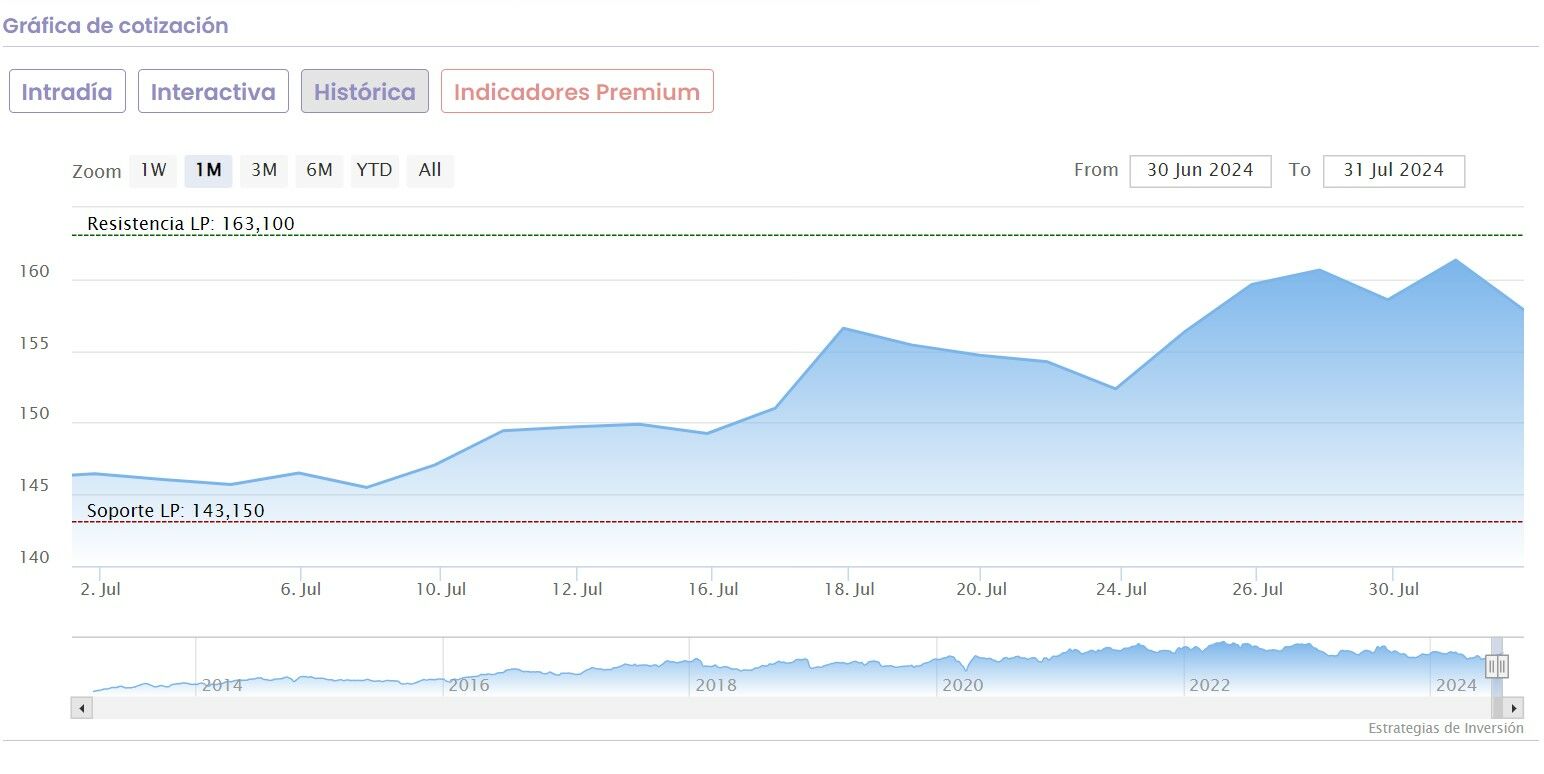Click the To date input field
Viewport: 1544px width, 774px height.
[x=1393, y=170]
